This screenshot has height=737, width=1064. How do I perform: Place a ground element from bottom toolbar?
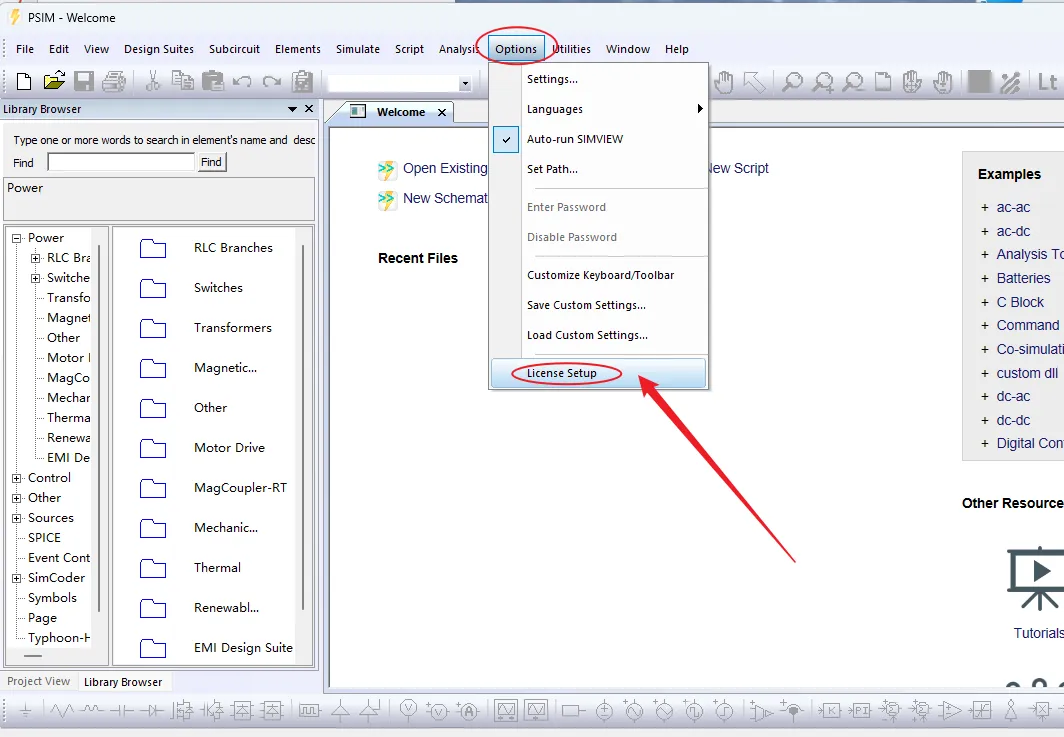[26, 711]
